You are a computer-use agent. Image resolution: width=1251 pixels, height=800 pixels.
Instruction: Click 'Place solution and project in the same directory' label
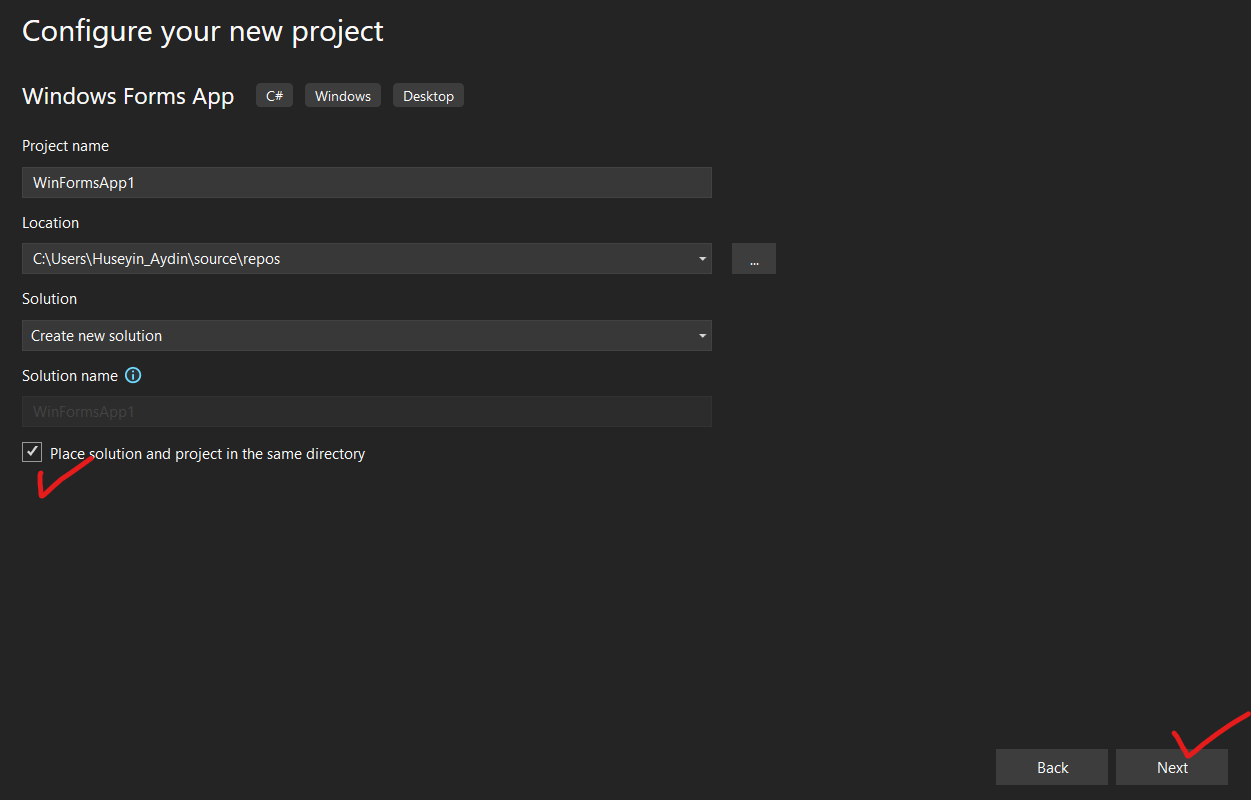pyautogui.click(x=207, y=454)
